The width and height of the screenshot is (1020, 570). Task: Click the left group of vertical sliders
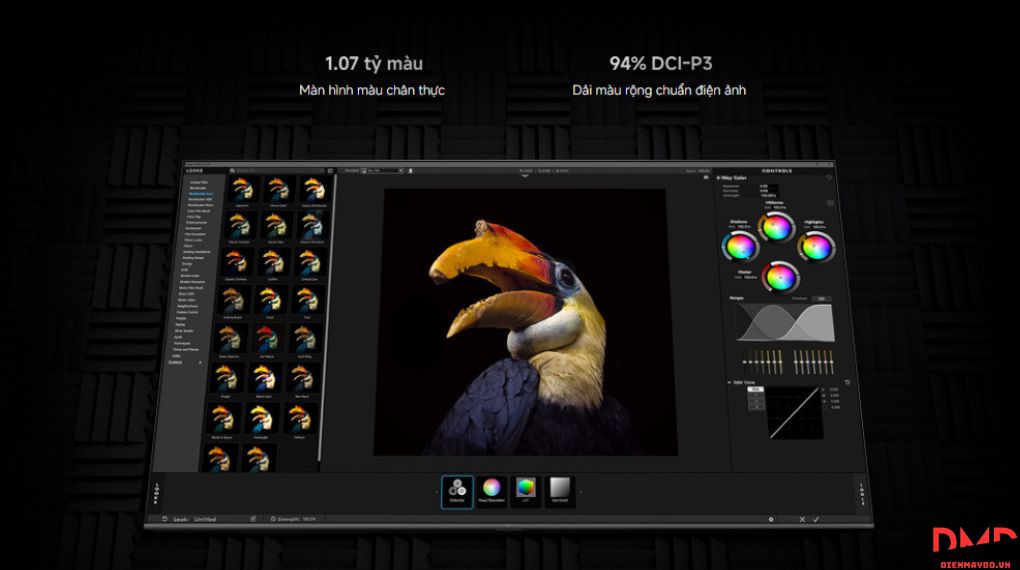(762, 362)
